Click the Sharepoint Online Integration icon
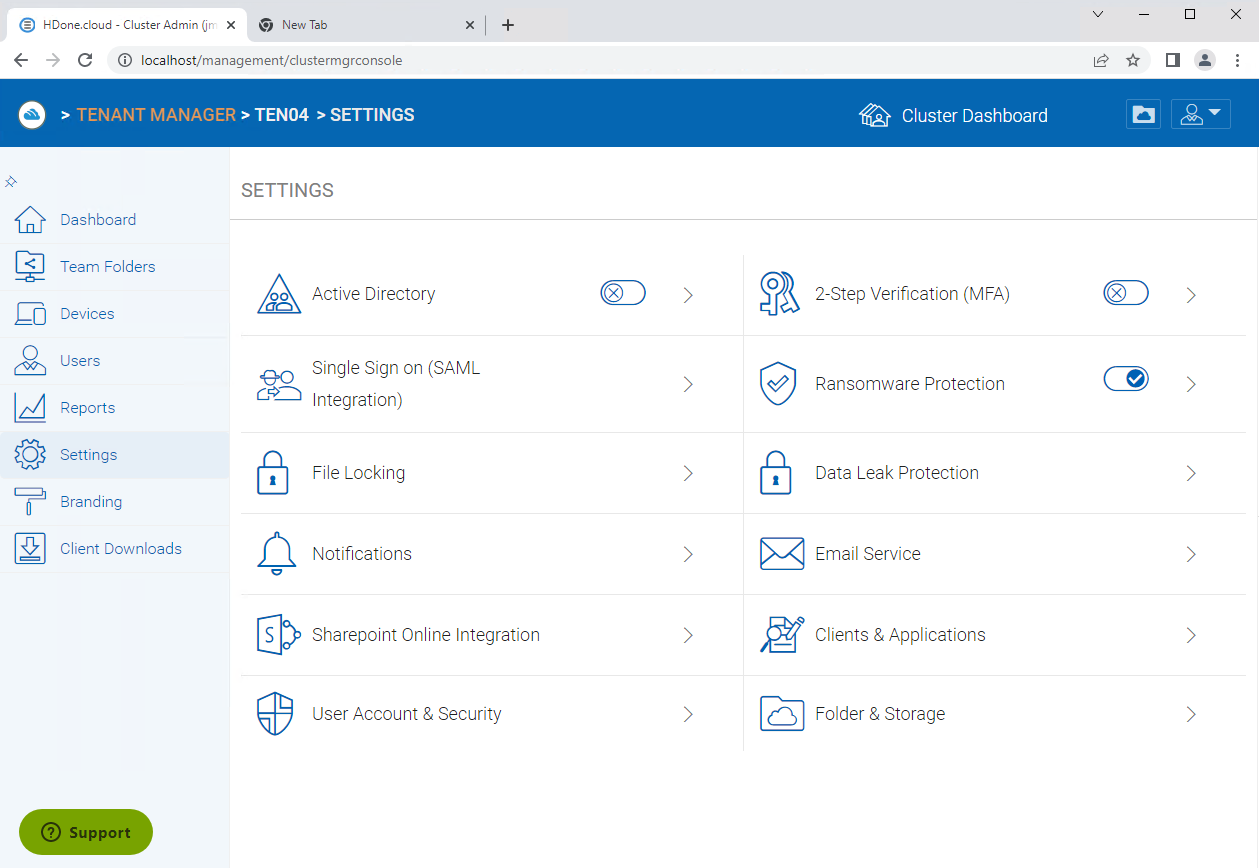 coord(279,635)
